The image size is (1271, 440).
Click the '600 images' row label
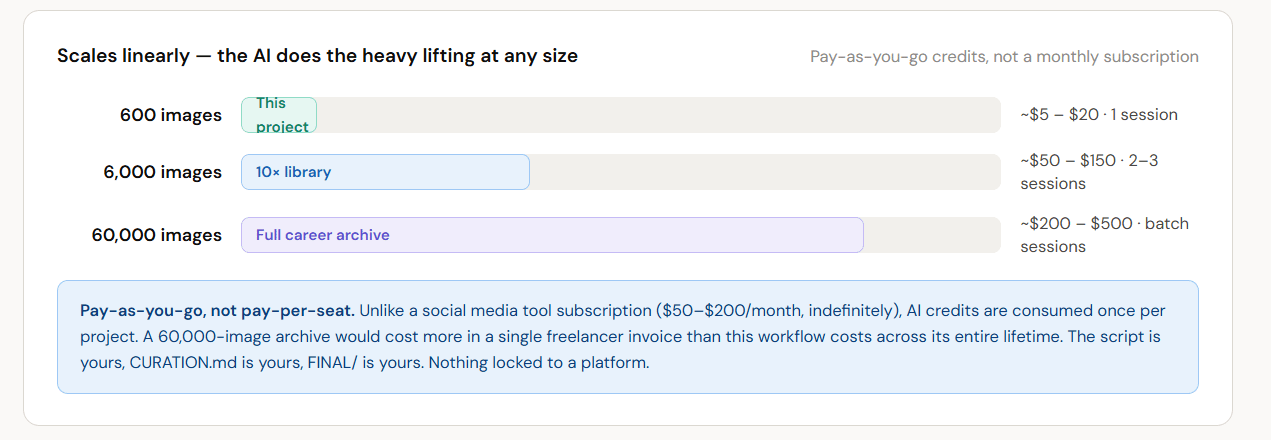point(171,115)
